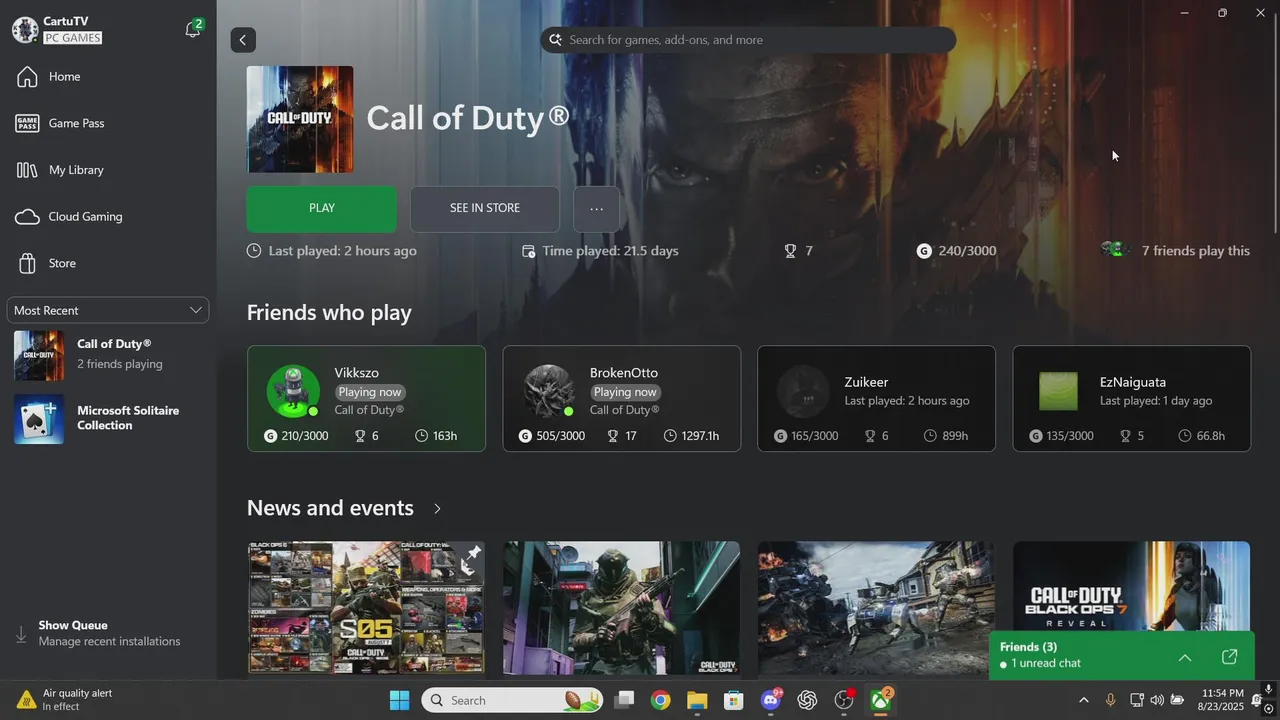Click the achievements trophy icon showing 7
Image resolution: width=1280 pixels, height=720 pixels.
[790, 251]
